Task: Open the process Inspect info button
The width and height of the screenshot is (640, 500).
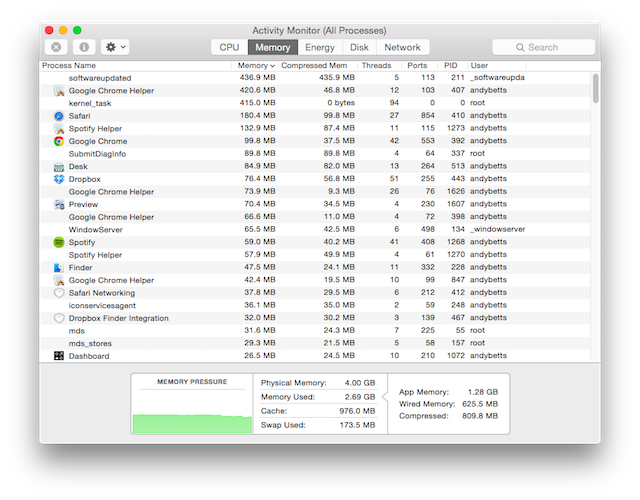Action: pos(84,47)
